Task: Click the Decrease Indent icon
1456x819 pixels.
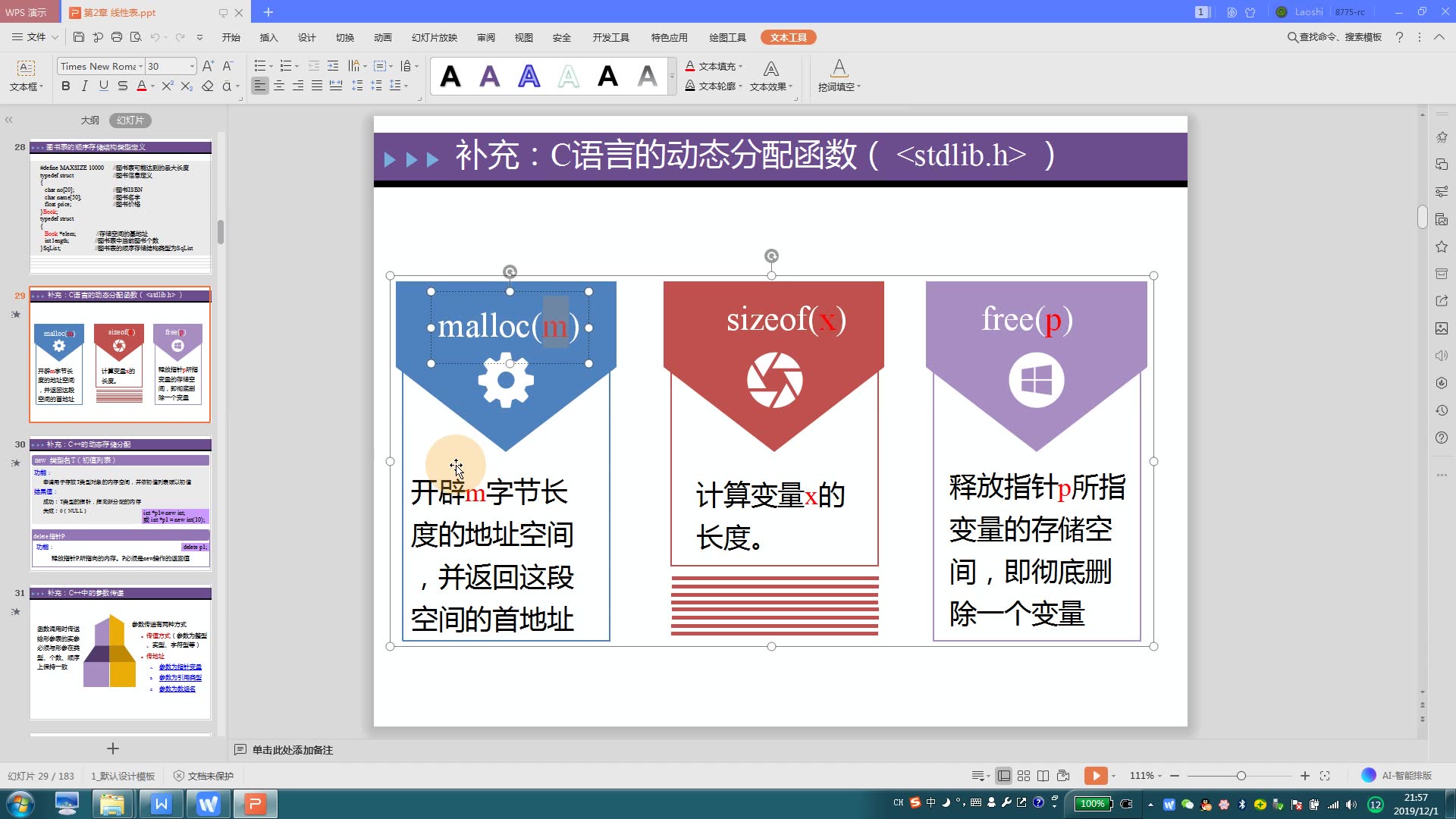Action: click(313, 66)
